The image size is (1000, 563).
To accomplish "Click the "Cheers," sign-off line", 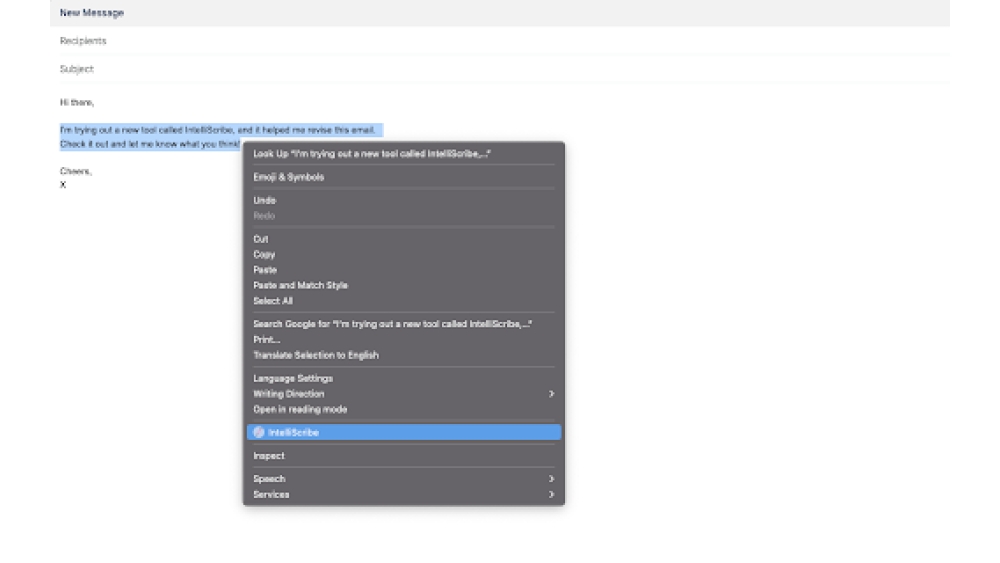I will coord(76,171).
